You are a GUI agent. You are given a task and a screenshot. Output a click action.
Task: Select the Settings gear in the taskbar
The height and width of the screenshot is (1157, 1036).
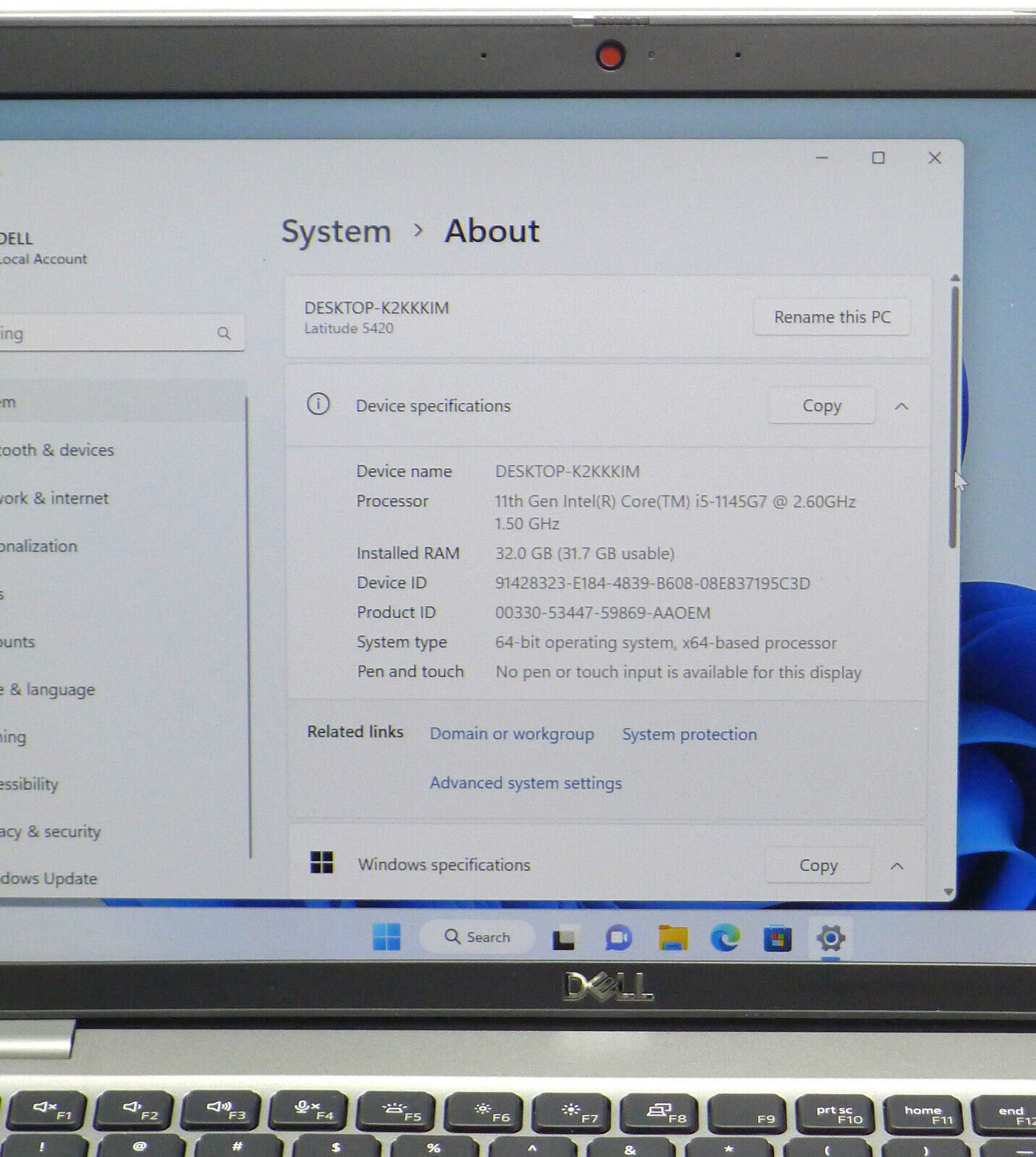pos(831,938)
